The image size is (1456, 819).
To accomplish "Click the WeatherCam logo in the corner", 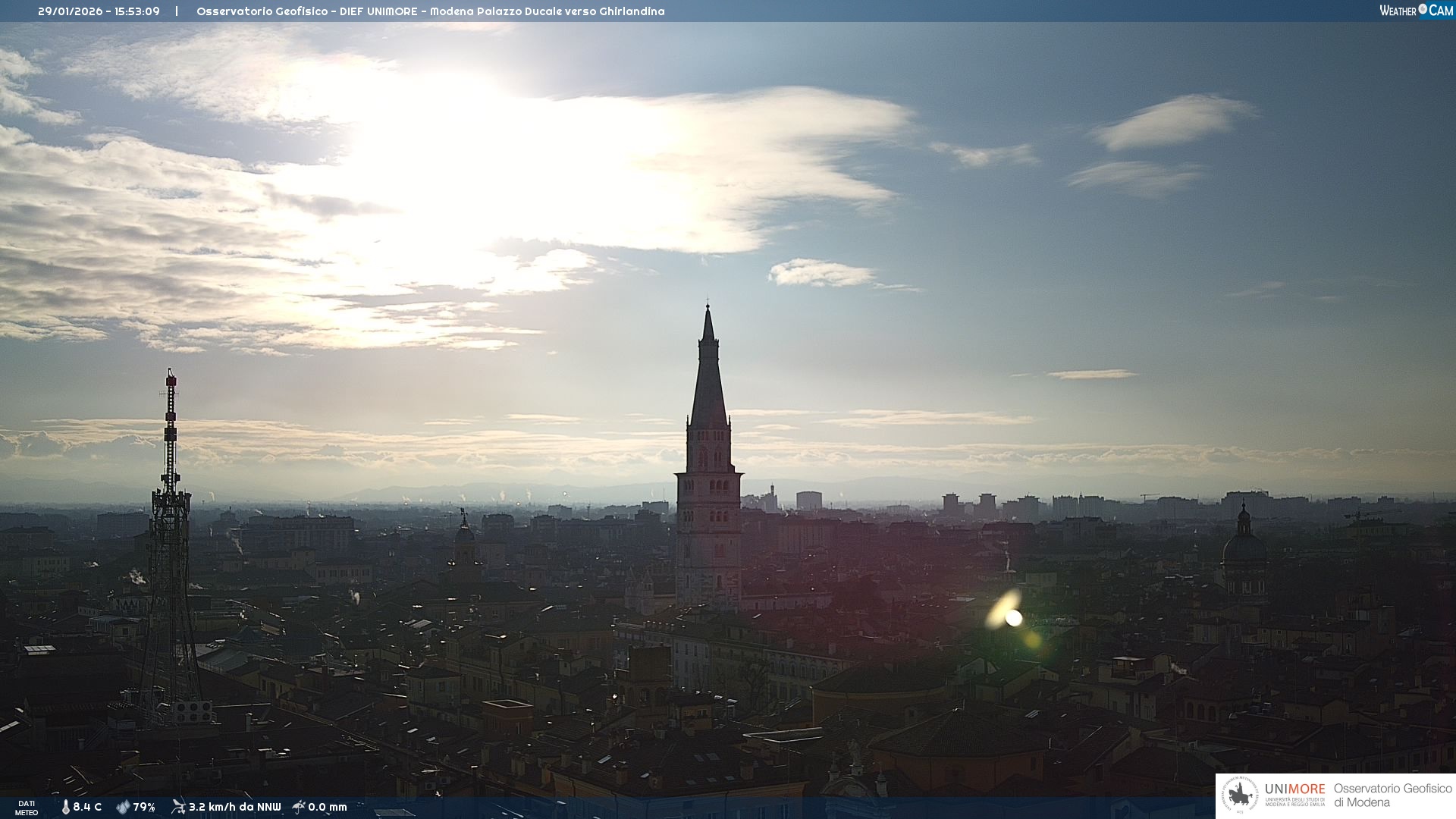I will tap(1416, 11).
